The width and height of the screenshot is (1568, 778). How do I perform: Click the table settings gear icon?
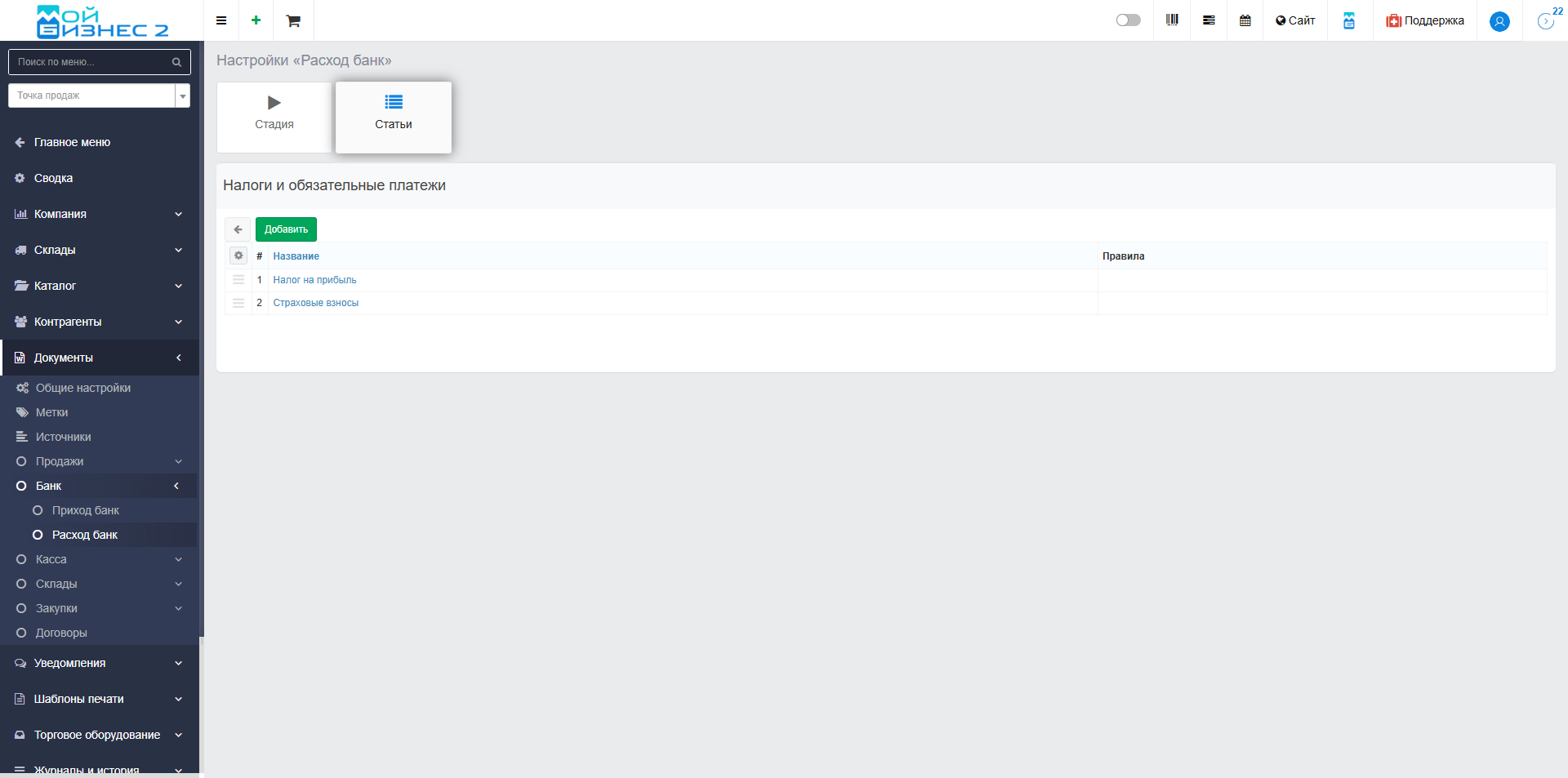click(x=238, y=256)
